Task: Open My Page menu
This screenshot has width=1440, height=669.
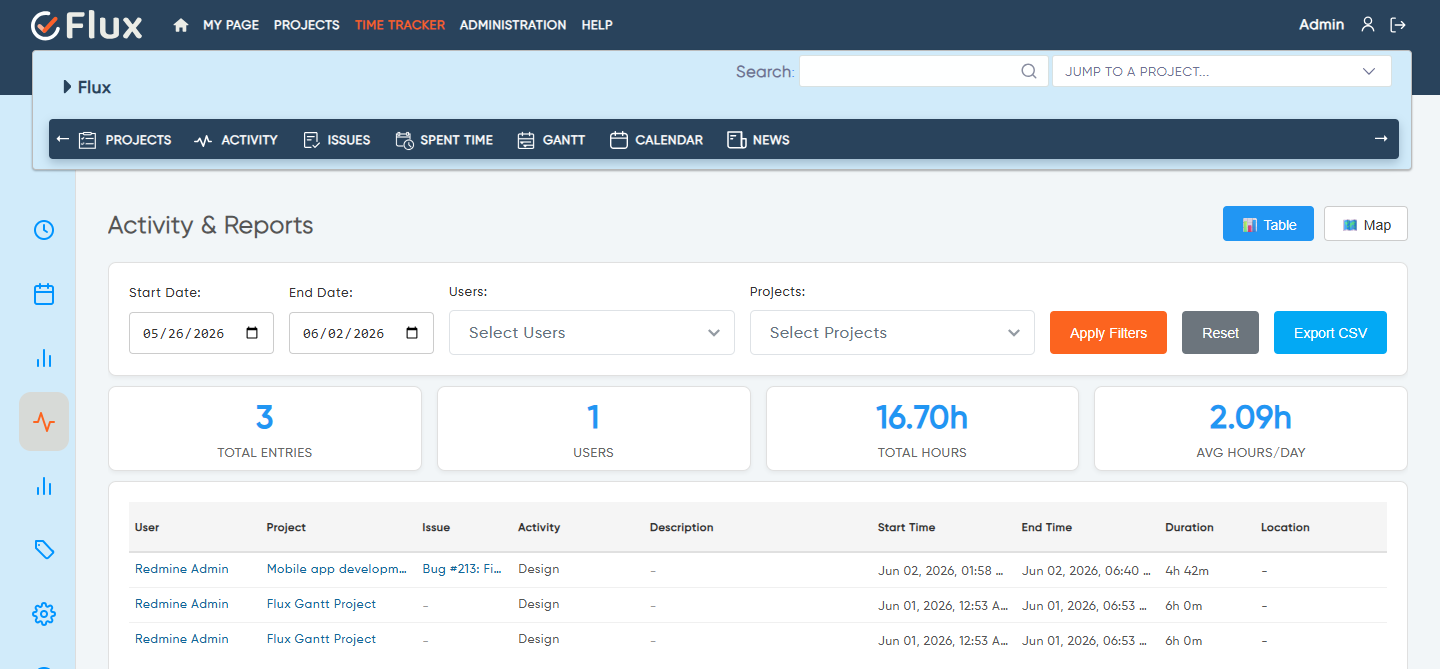Action: pyautogui.click(x=231, y=25)
